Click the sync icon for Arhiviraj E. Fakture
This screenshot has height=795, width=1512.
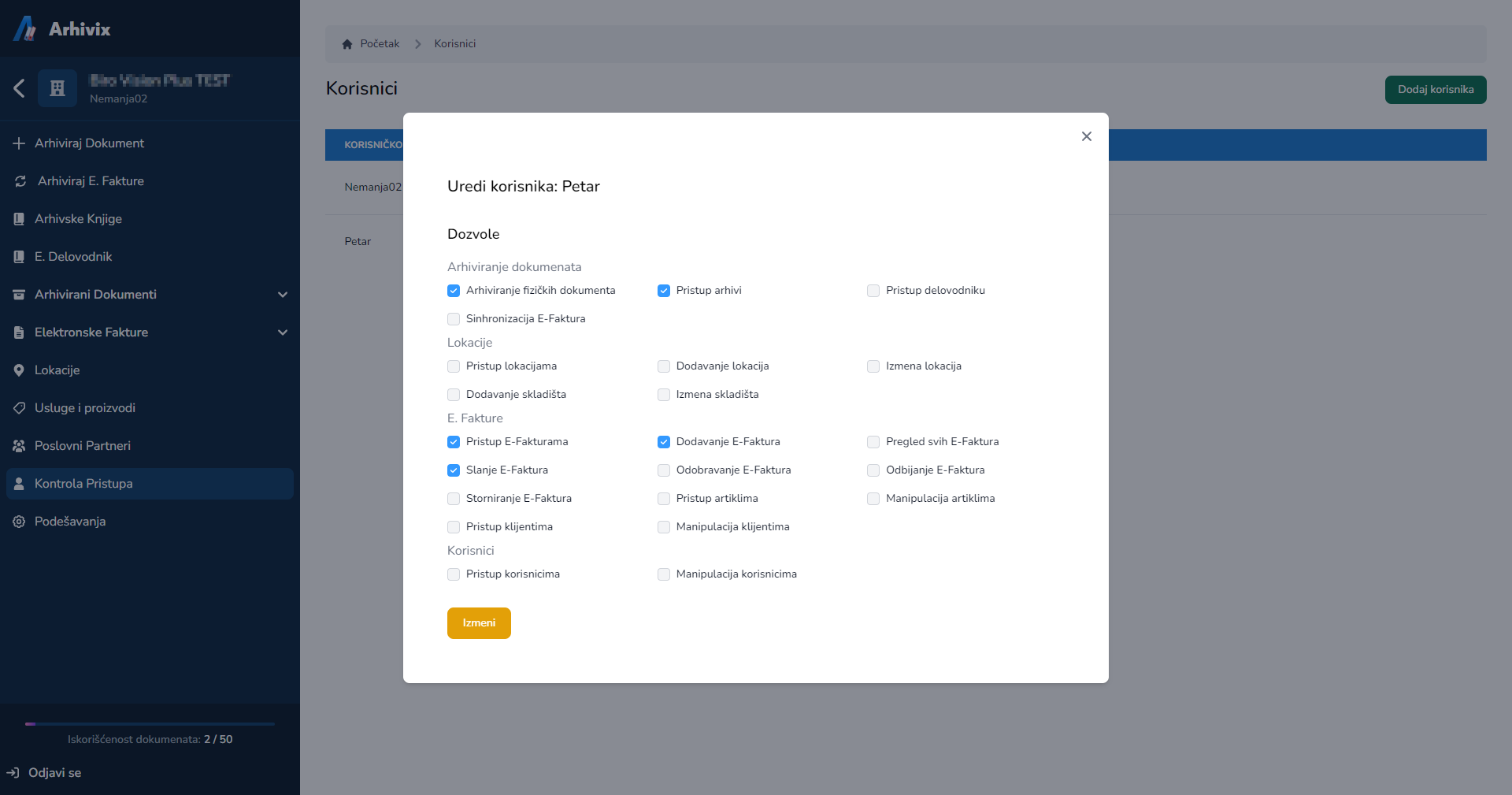coord(20,181)
